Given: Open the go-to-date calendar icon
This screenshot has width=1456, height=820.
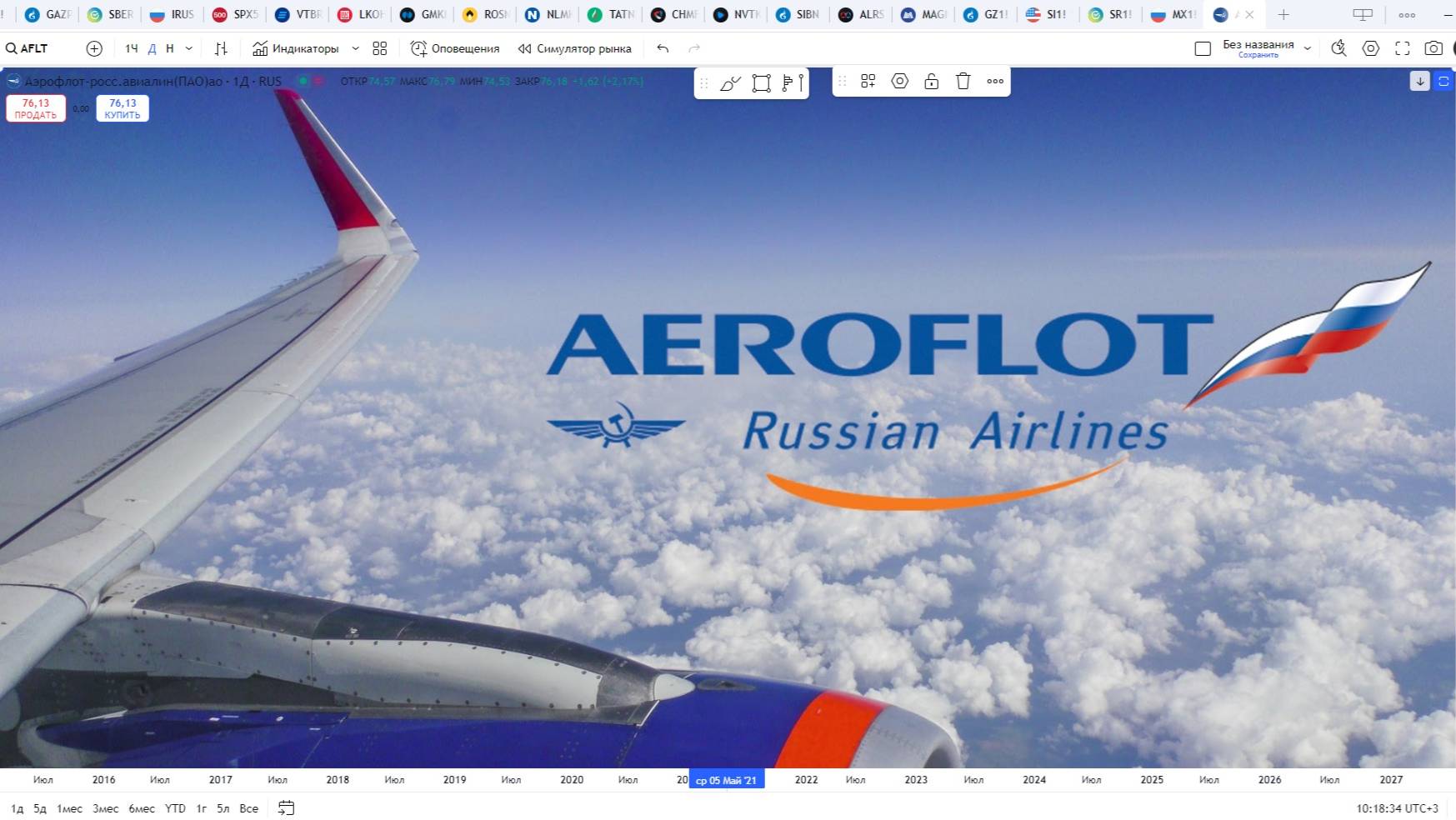Looking at the screenshot, I should (286, 807).
